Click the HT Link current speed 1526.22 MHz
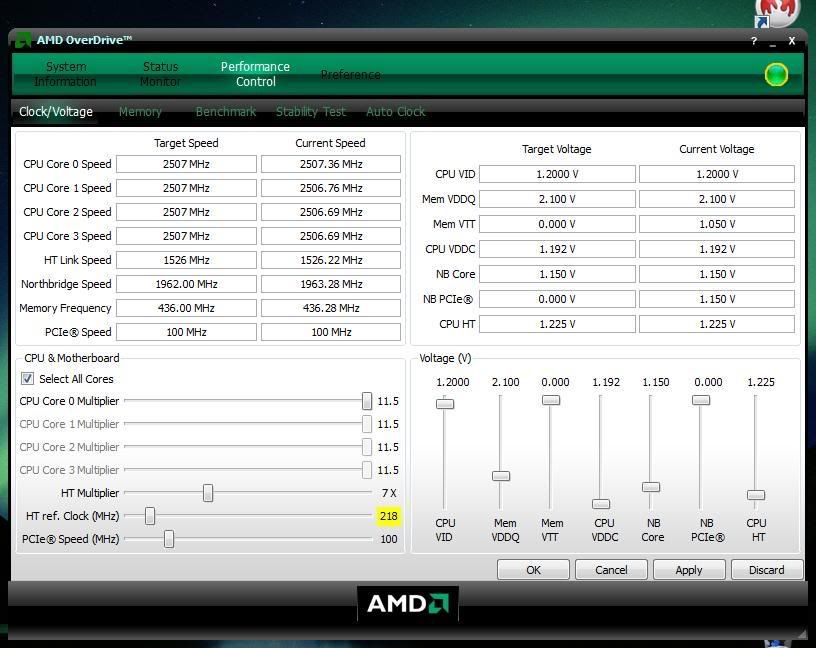816x648 pixels. pos(331,260)
